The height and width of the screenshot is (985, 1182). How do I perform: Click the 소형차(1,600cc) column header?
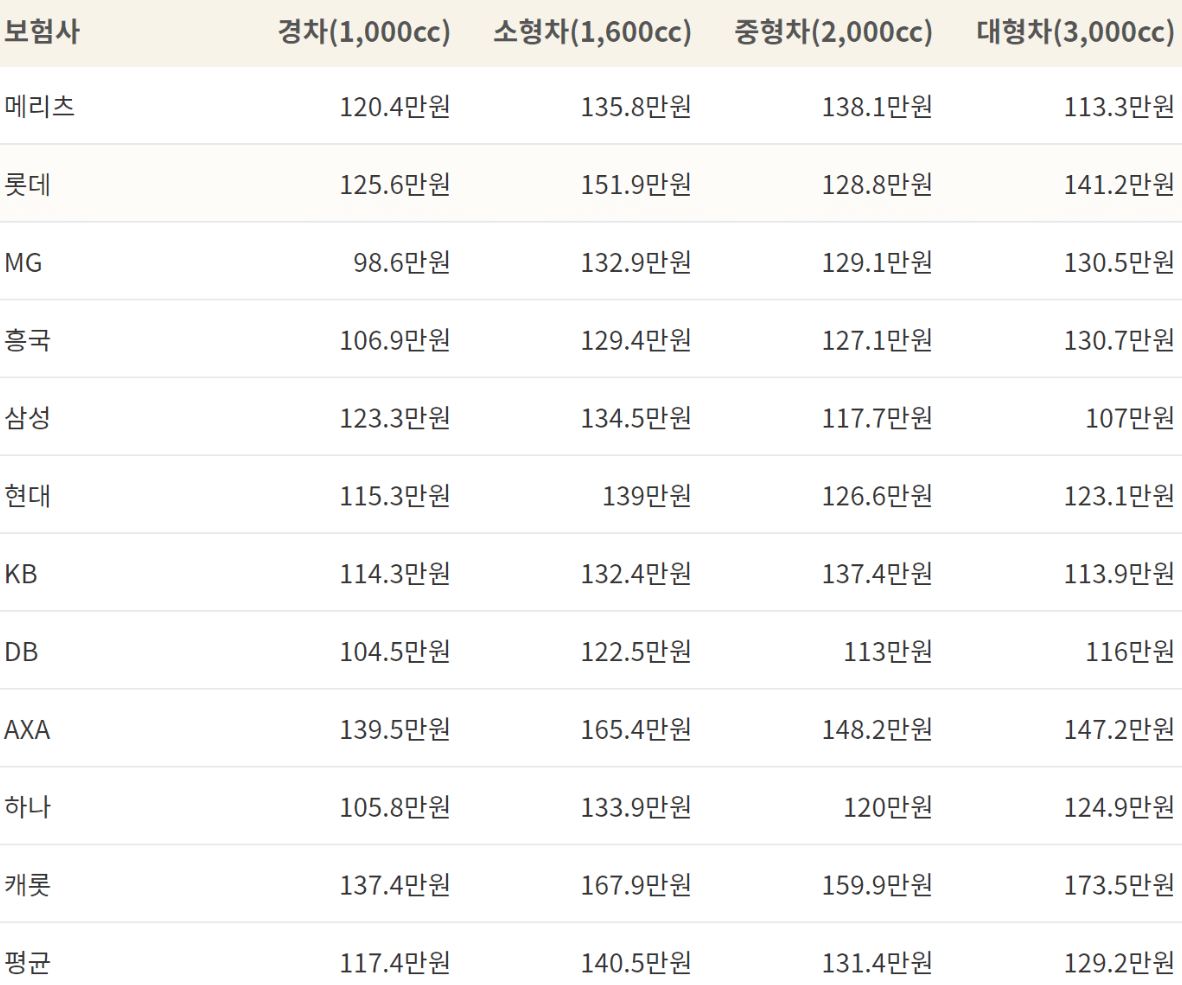coord(593,32)
